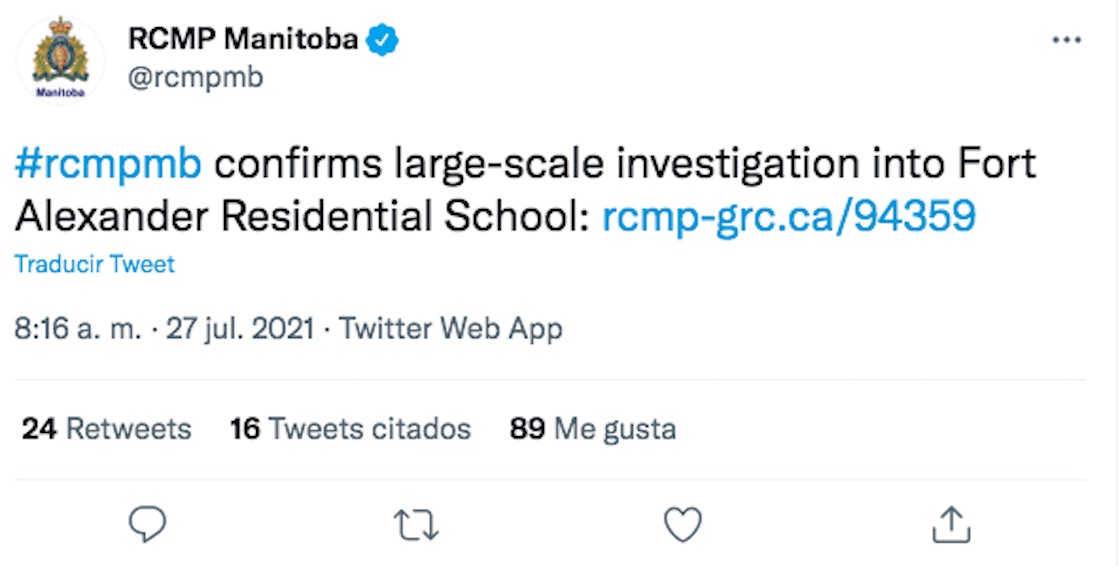Viewport: 1120px width, 566px height.
Task: Click the blue verified badge
Action: pyautogui.click(x=384, y=40)
